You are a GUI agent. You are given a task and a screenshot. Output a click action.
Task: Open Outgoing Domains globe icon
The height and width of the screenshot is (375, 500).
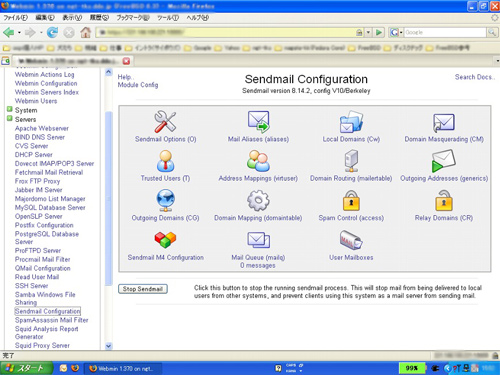click(x=165, y=200)
